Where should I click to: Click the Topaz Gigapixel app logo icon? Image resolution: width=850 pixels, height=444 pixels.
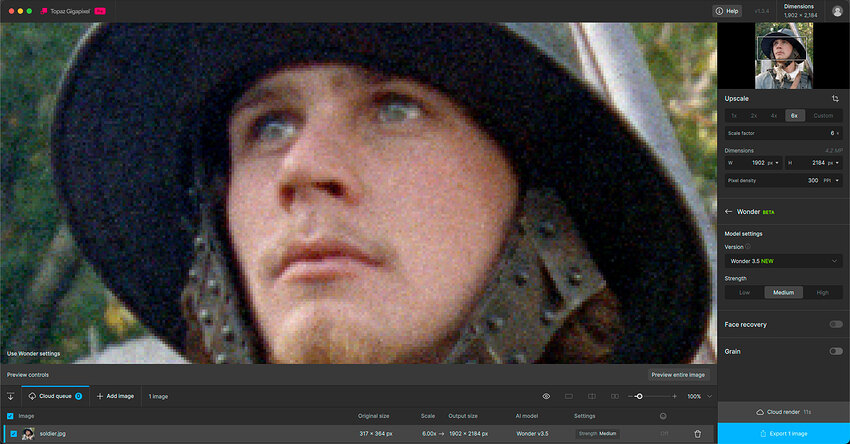tap(44, 11)
